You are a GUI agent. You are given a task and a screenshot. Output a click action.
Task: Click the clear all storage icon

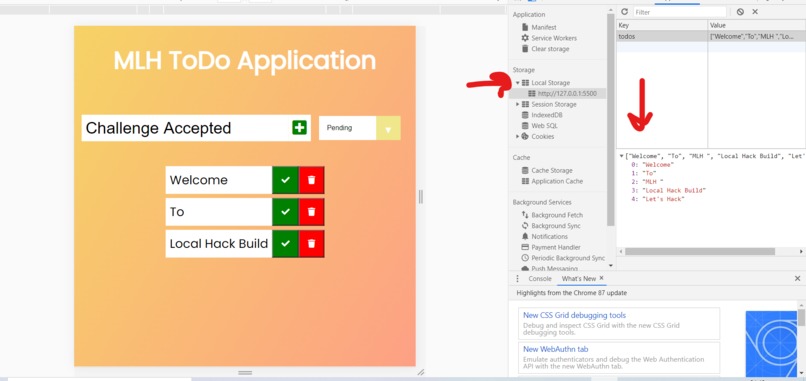tap(740, 11)
